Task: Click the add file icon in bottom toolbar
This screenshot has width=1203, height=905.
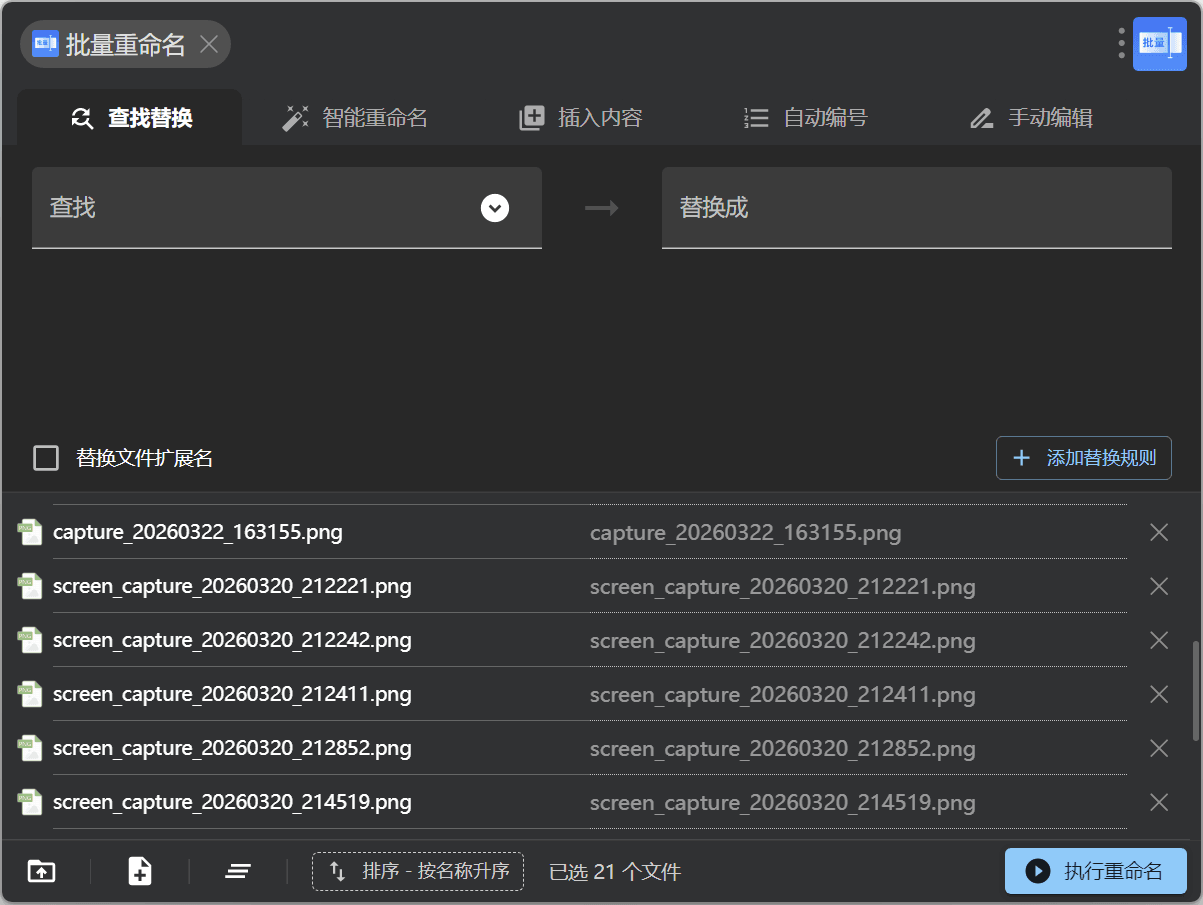Action: pos(140,871)
